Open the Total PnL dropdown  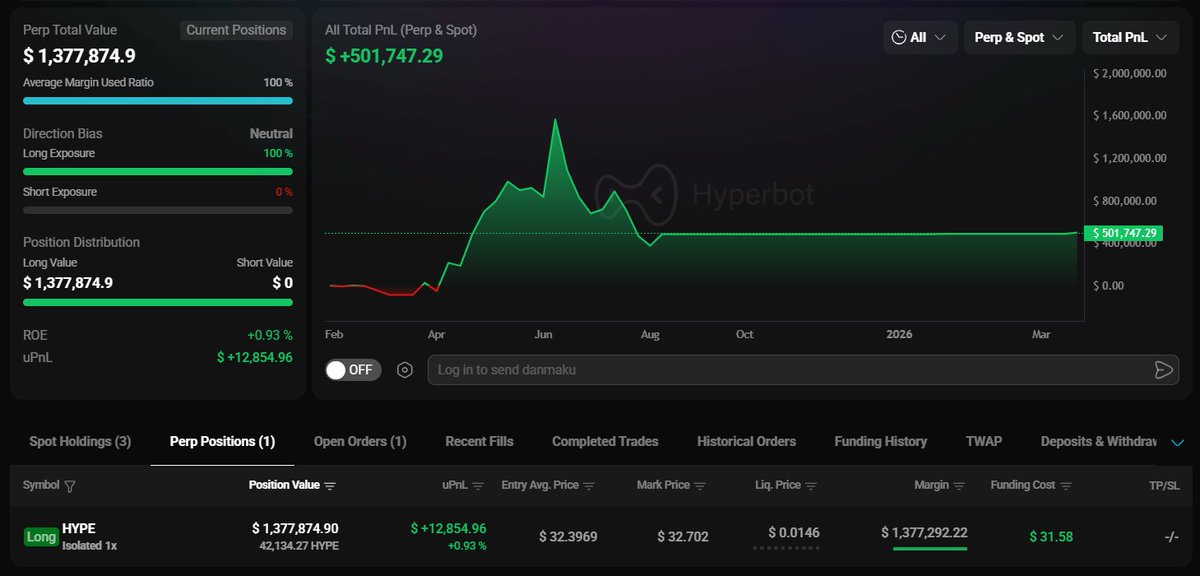(1129, 37)
